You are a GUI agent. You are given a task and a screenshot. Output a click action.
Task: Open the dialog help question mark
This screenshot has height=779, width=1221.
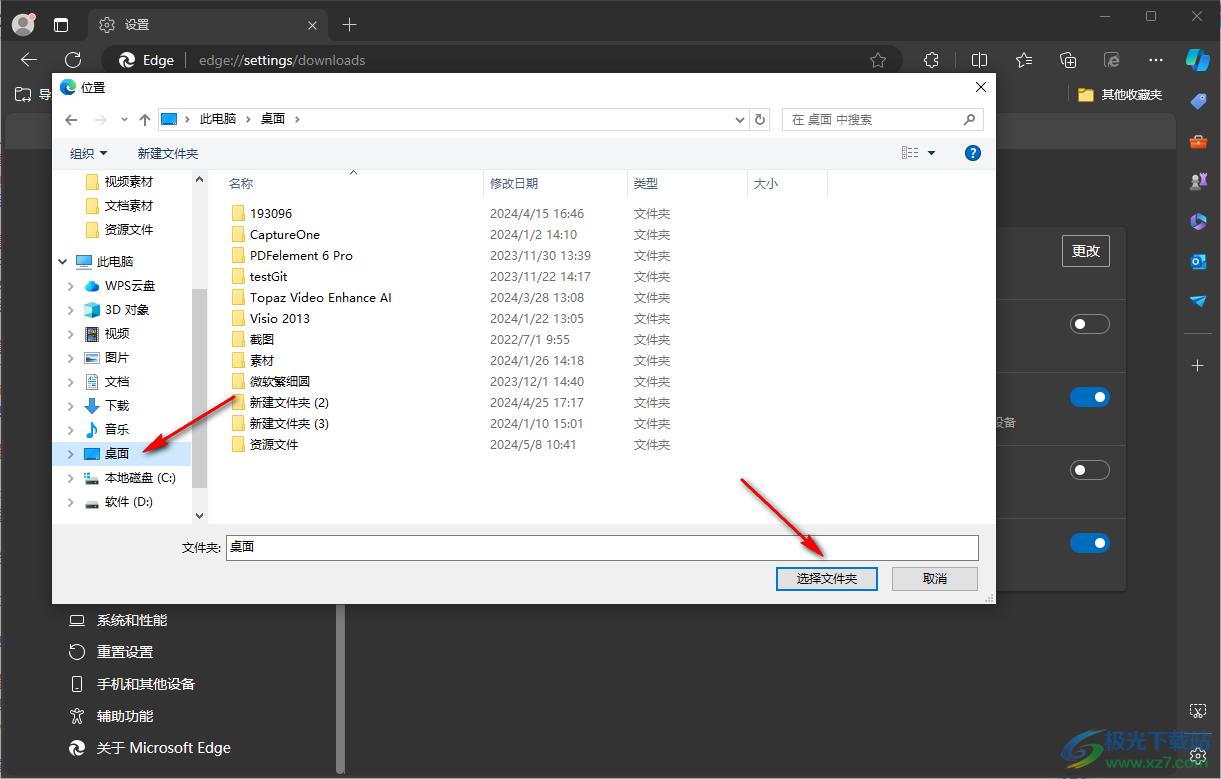(973, 153)
